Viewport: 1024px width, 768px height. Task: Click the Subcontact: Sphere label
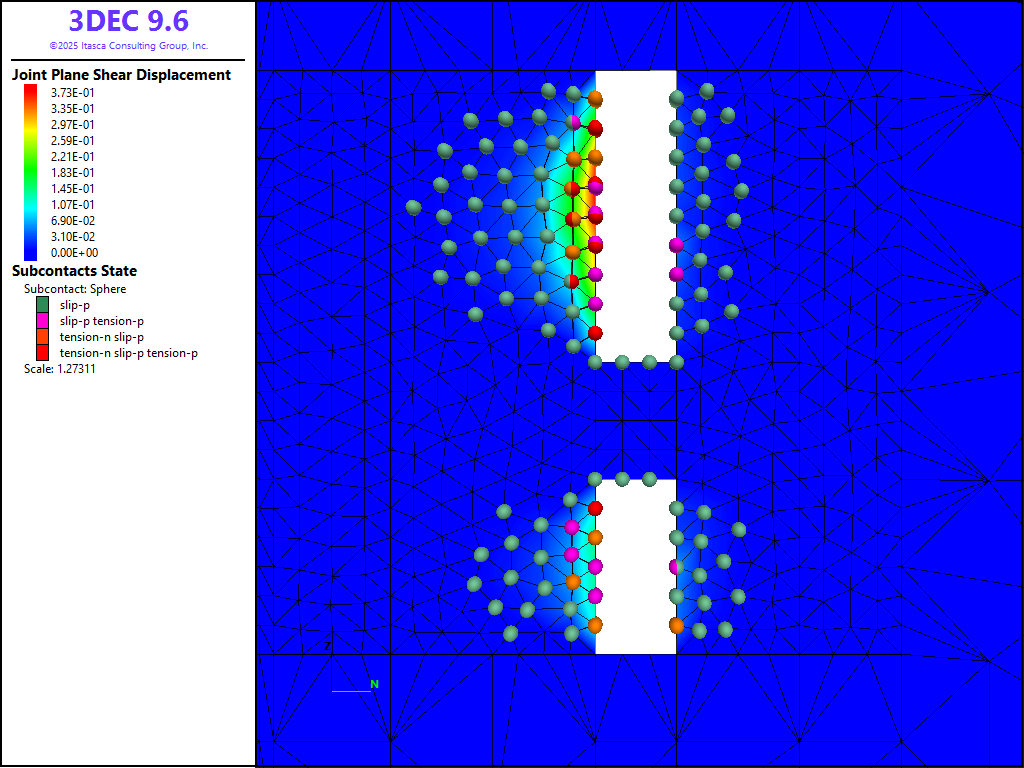point(75,289)
